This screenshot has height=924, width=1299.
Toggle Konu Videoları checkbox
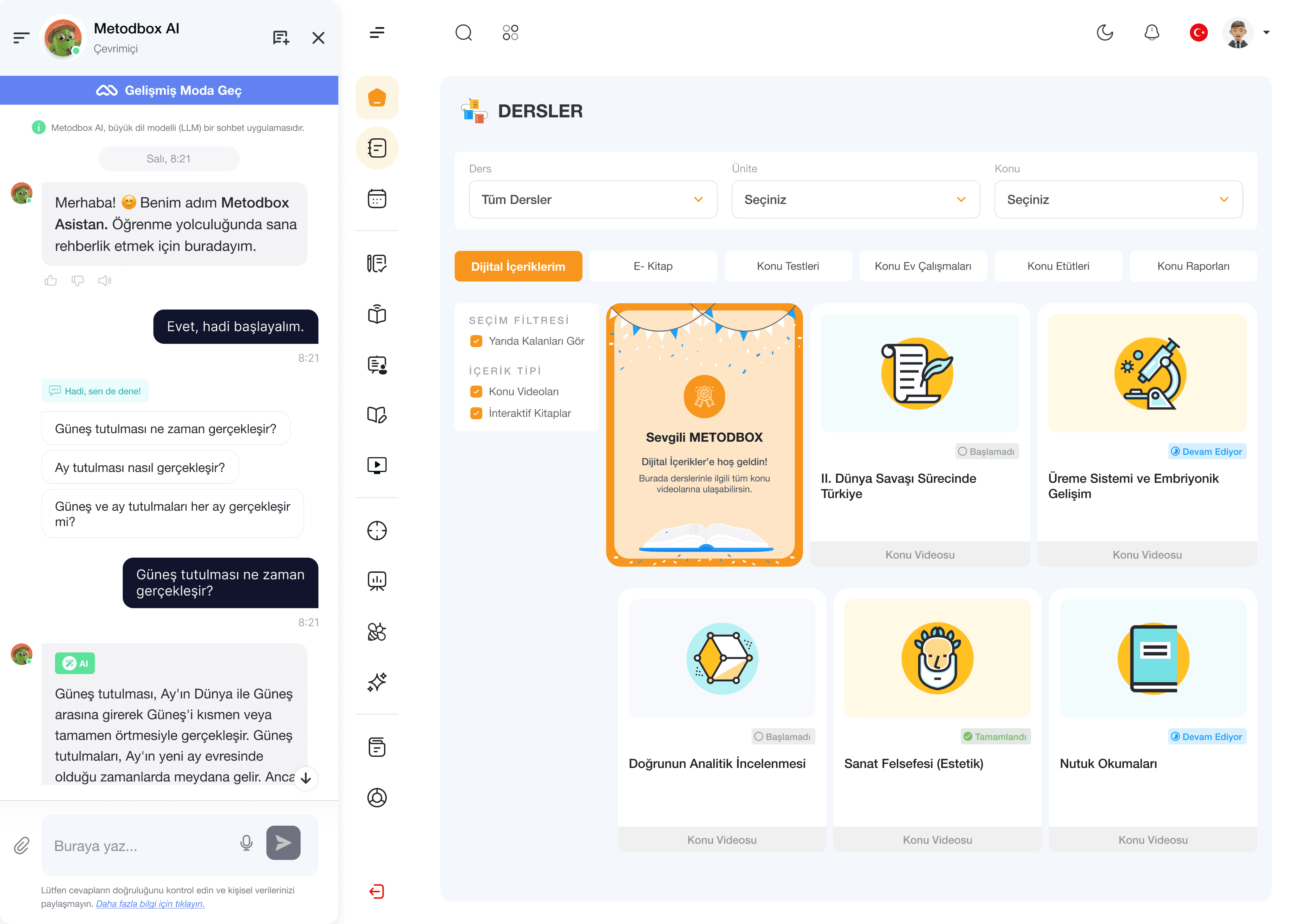point(476,391)
